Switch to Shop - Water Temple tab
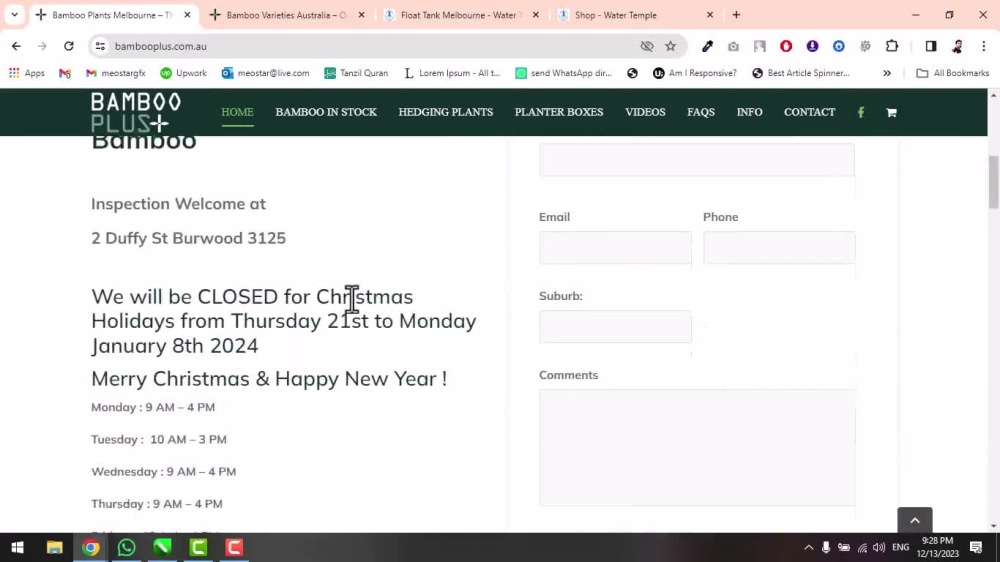The width and height of the screenshot is (1000, 562). click(x=635, y=15)
